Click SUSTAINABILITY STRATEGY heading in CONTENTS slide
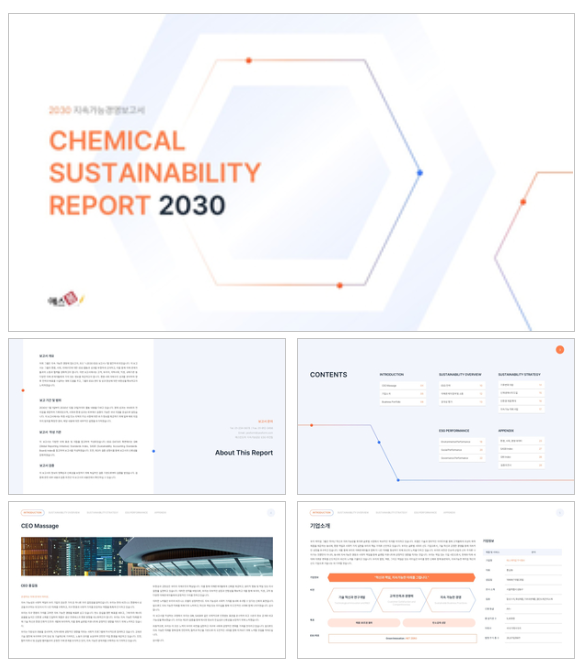The width and height of the screenshot is (581, 665). [x=520, y=374]
